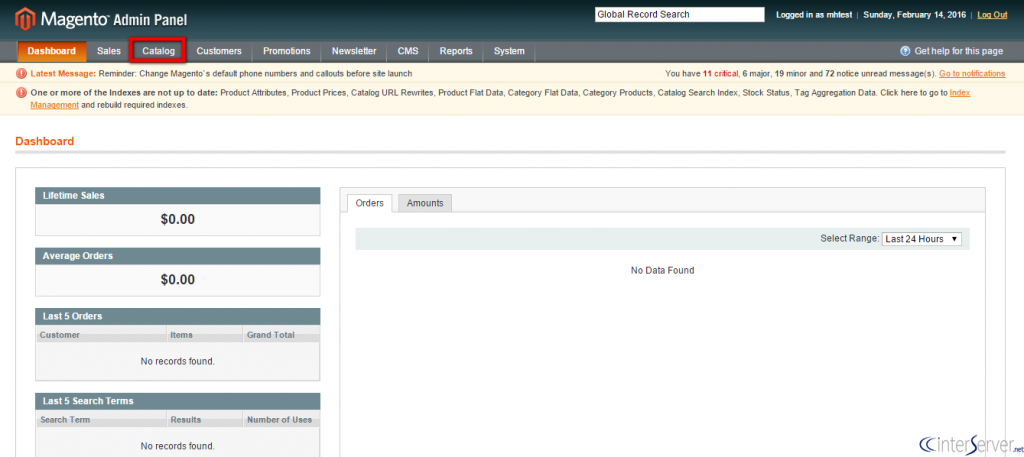Open the System menu
Image resolution: width=1024 pixels, height=457 pixels.
(x=509, y=51)
